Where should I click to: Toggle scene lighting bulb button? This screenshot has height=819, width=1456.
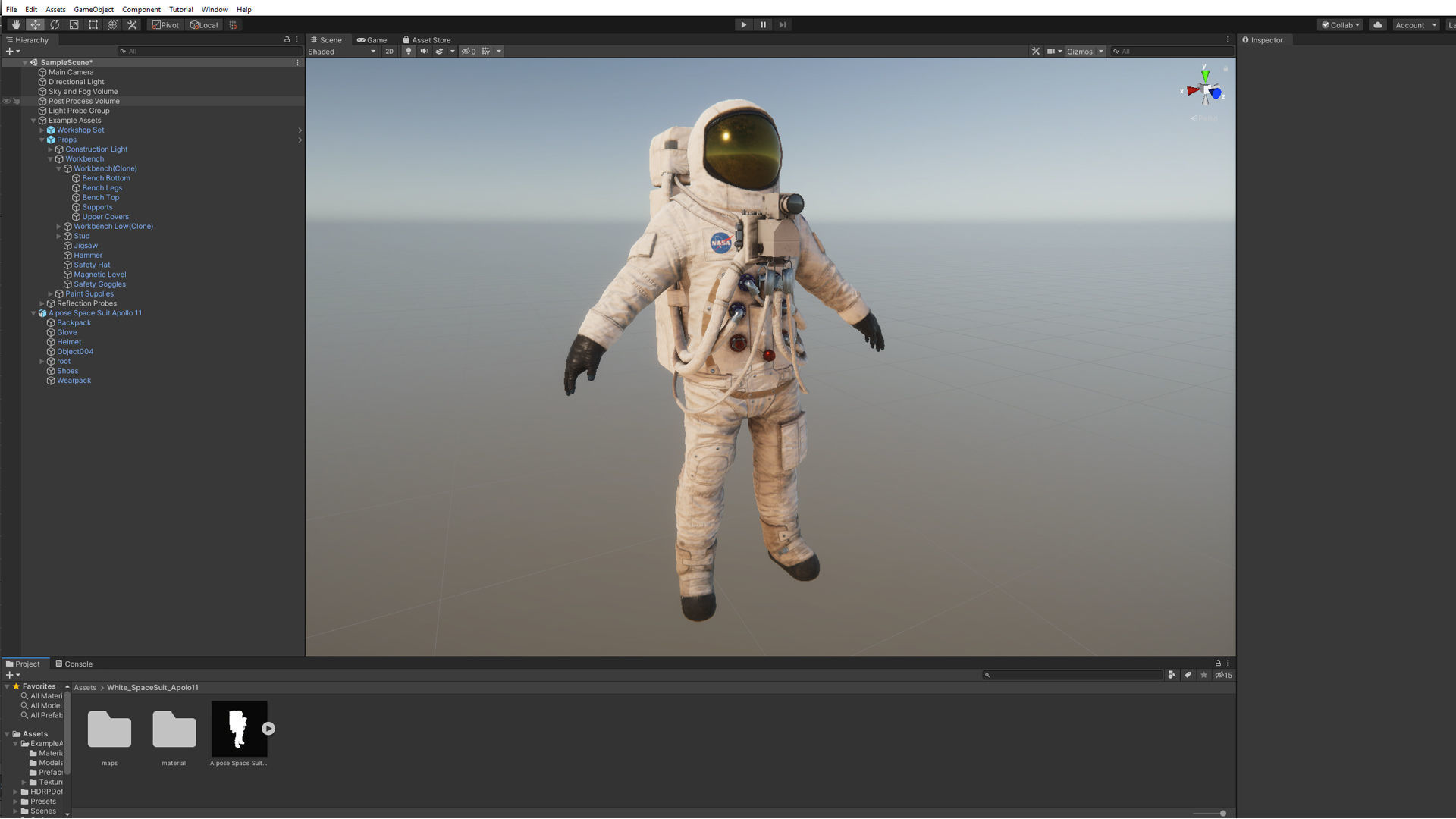click(409, 52)
